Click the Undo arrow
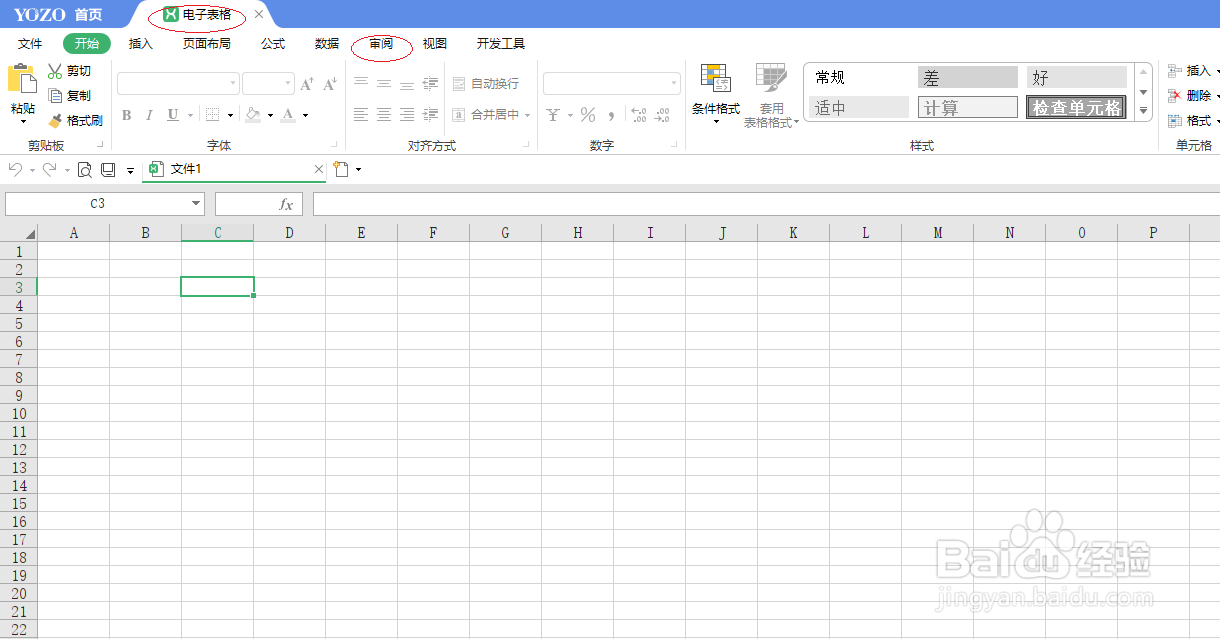1220x639 pixels. pos(15,170)
